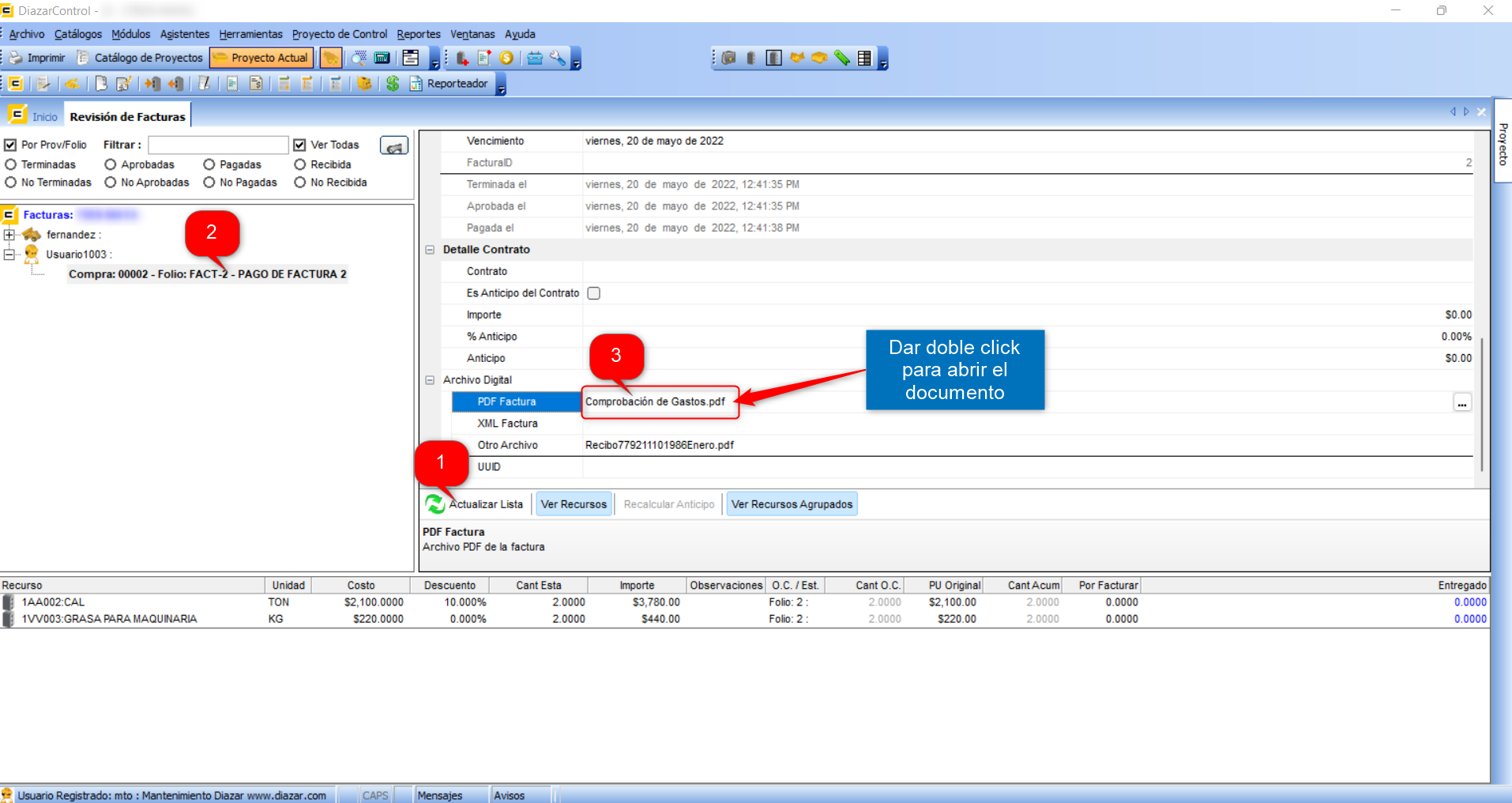Uncheck the Ver Todas checkbox

(x=300, y=145)
